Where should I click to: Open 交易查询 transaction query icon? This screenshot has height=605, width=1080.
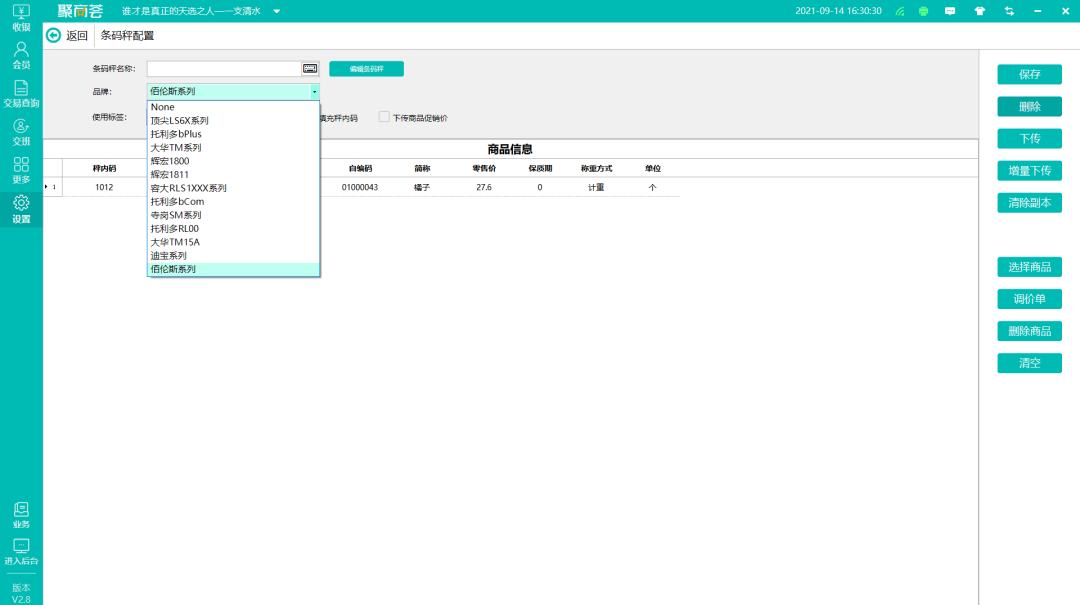(x=21, y=94)
